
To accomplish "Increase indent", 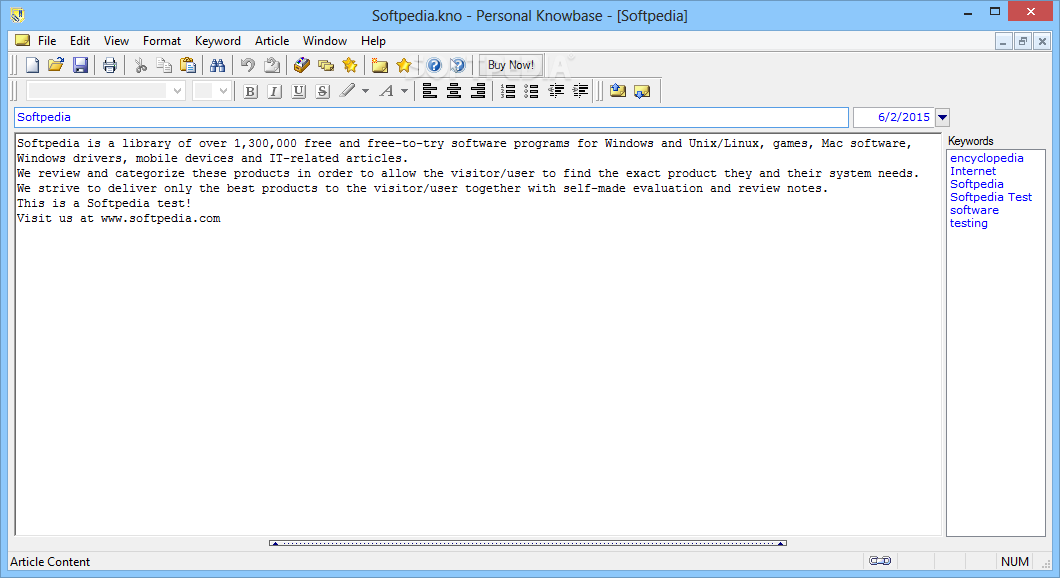I will [x=580, y=91].
